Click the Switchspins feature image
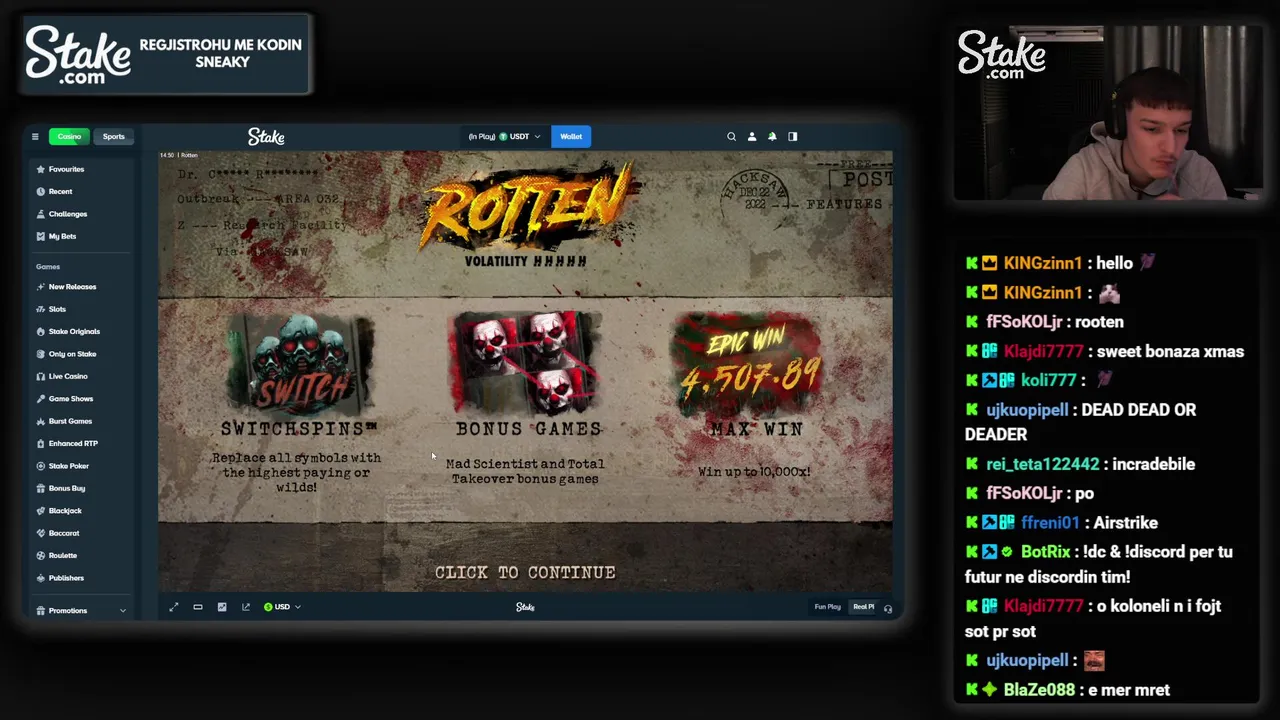The width and height of the screenshot is (1280, 720). point(300,363)
